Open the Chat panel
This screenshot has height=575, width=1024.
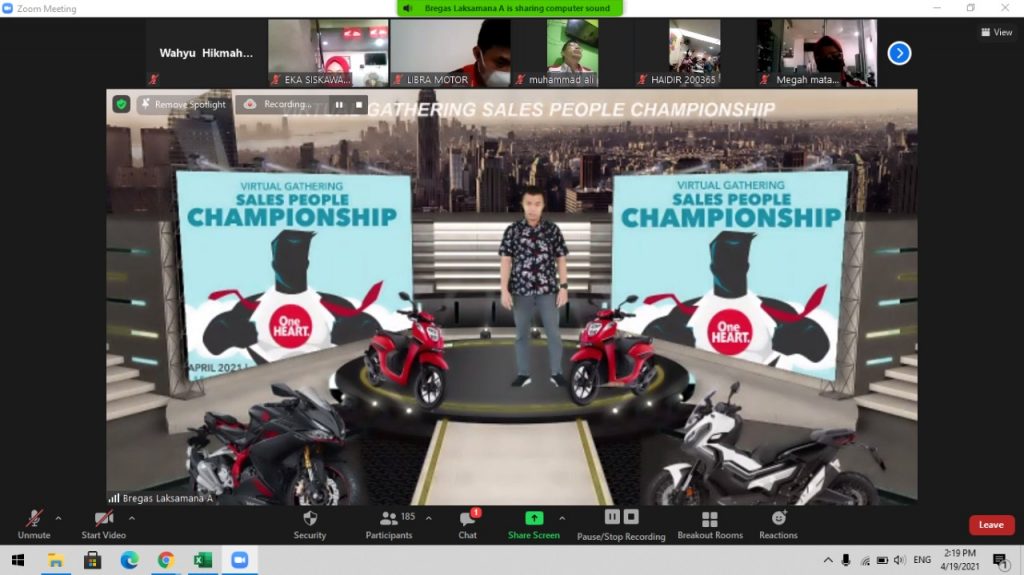[467, 524]
